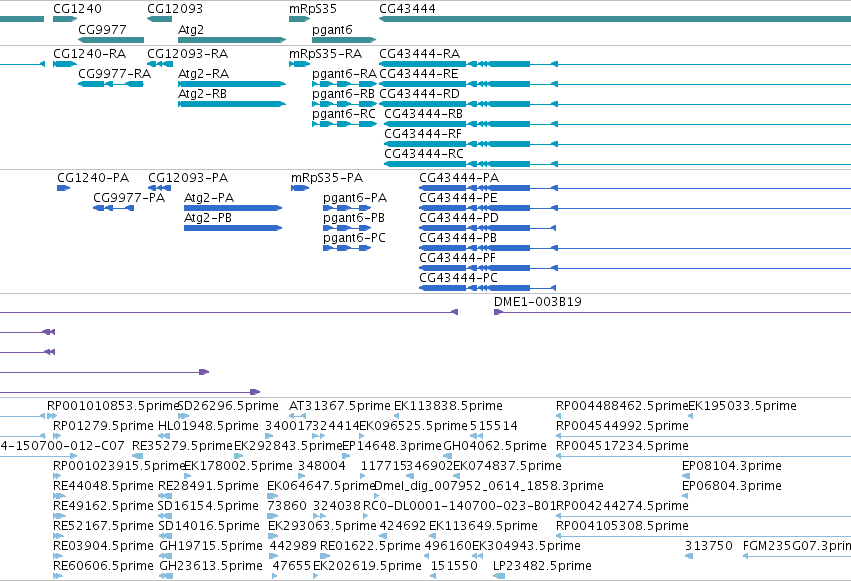Select EST RP004105308.5prime
The width and height of the screenshot is (851, 581).
coord(703,536)
